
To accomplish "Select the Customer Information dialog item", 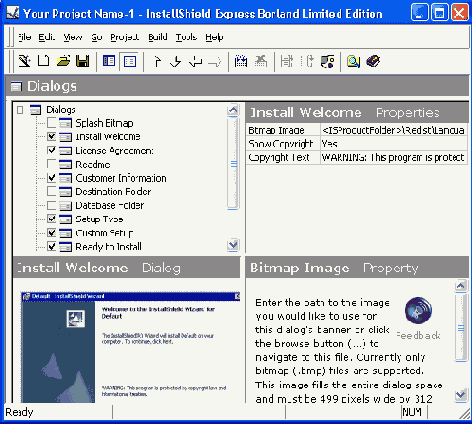I will tap(121, 178).
